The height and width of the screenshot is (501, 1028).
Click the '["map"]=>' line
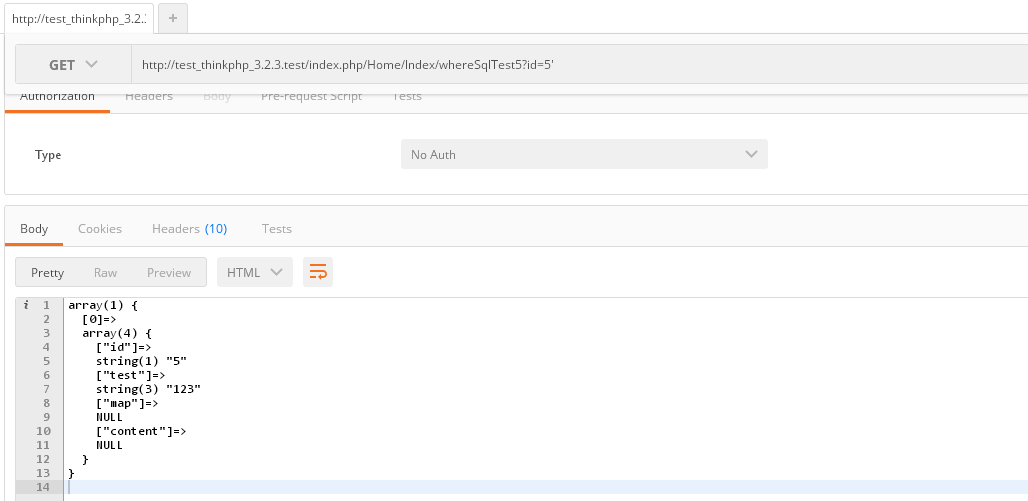click(127, 403)
